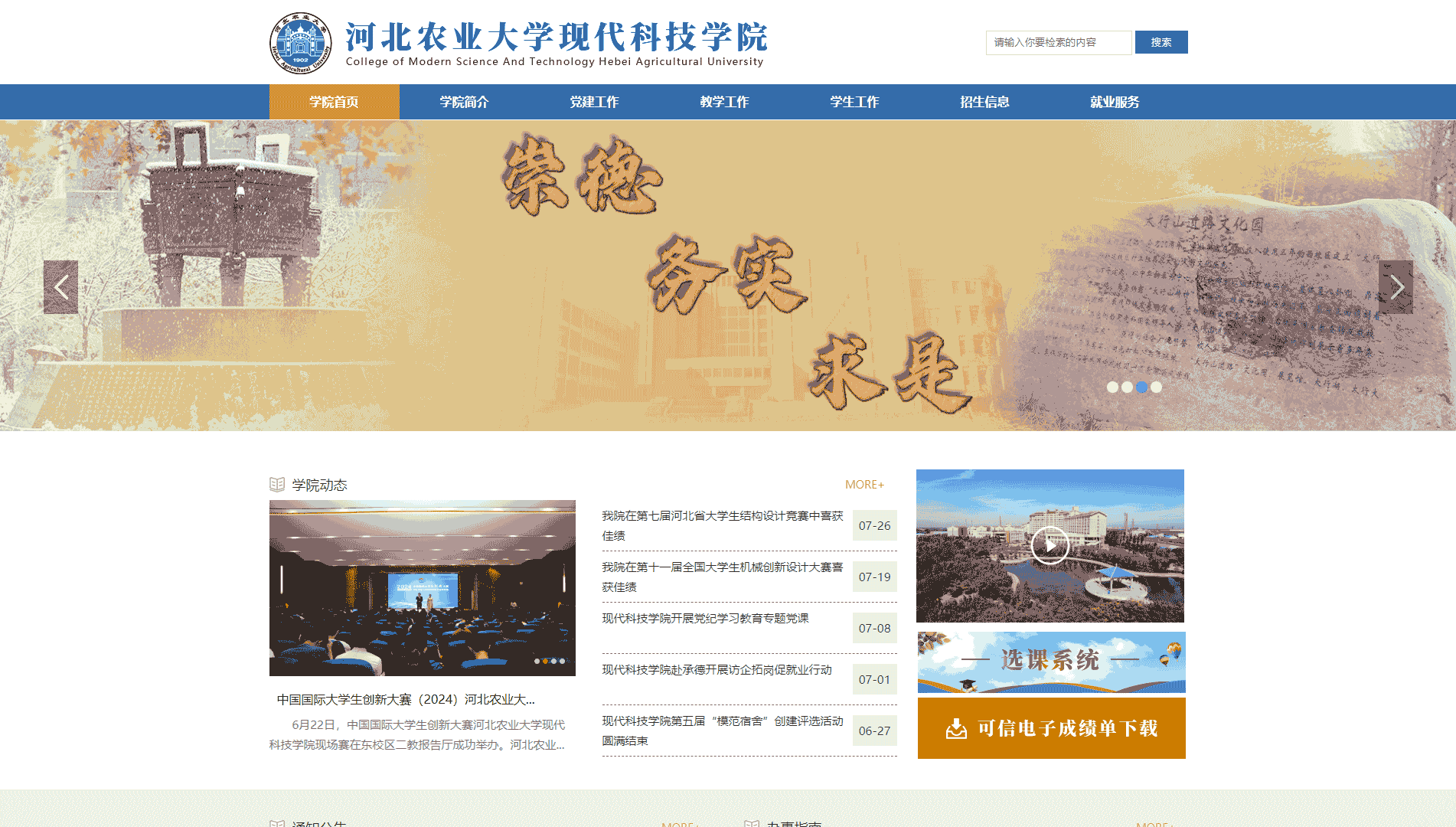Click the 学院动态 section heading
The width and height of the screenshot is (1456, 827).
pyautogui.click(x=319, y=485)
